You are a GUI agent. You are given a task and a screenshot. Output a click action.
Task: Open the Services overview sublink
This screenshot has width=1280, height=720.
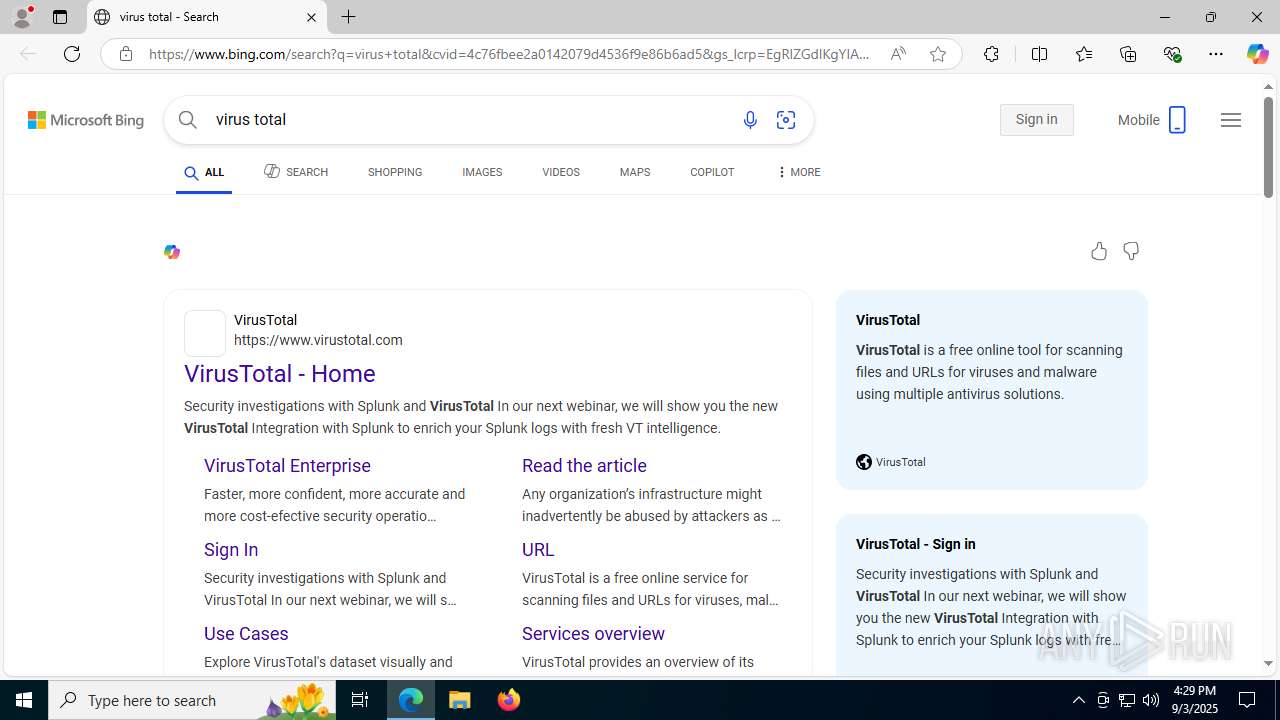click(593, 634)
